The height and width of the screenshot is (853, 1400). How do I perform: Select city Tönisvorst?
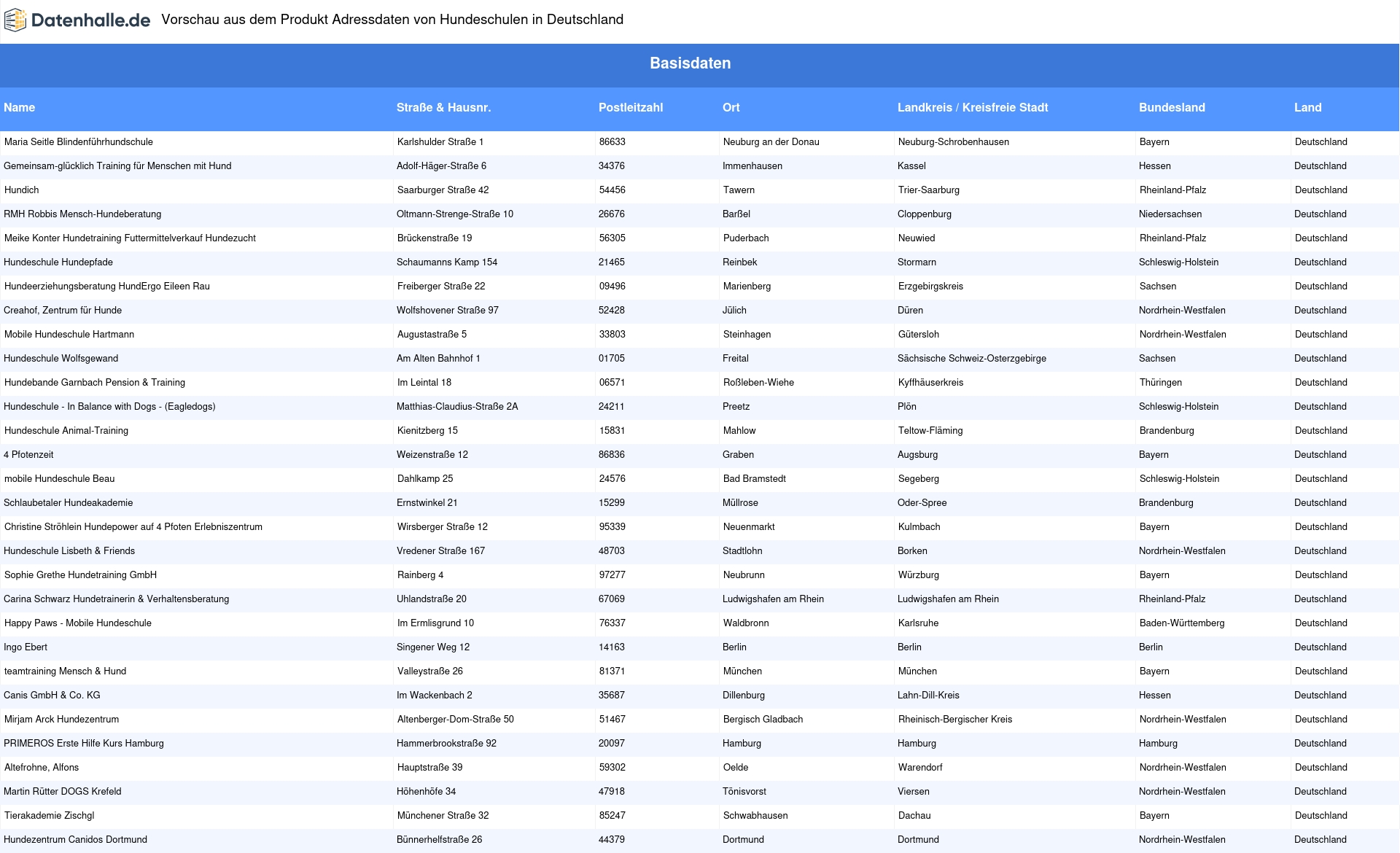[744, 792]
